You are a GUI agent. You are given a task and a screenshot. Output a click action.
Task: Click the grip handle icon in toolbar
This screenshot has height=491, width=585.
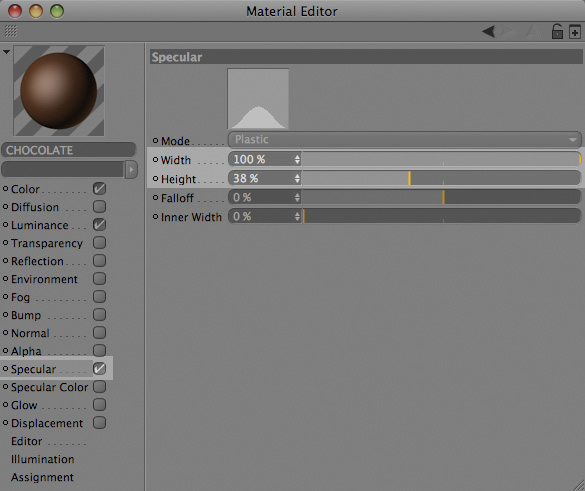click(11, 31)
